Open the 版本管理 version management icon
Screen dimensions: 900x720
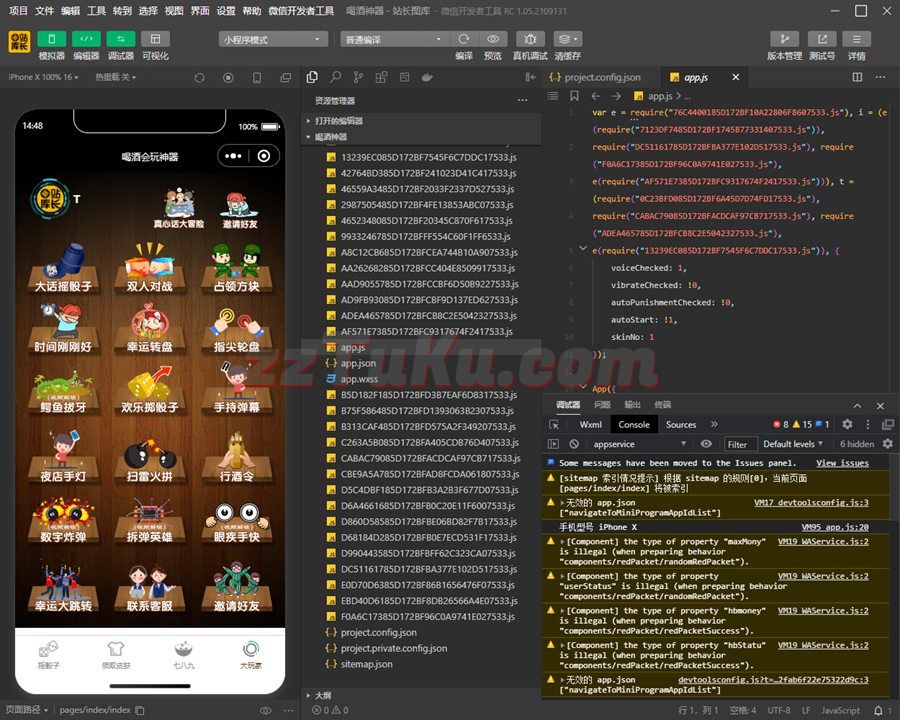coord(784,39)
